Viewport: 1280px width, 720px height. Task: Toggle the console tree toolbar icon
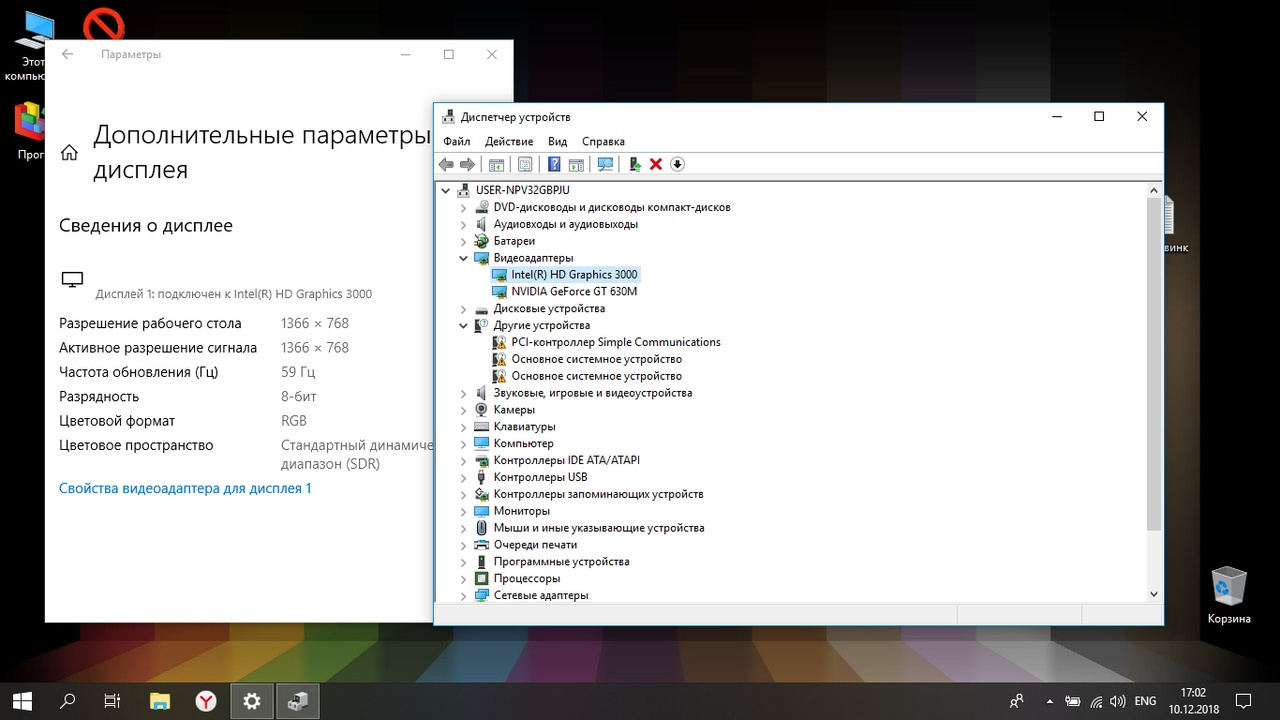point(496,164)
